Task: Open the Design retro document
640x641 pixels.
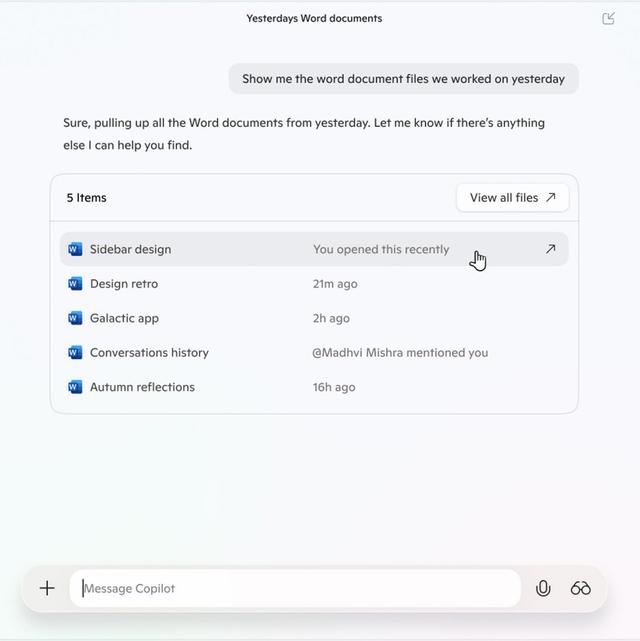Action: [x=314, y=283]
